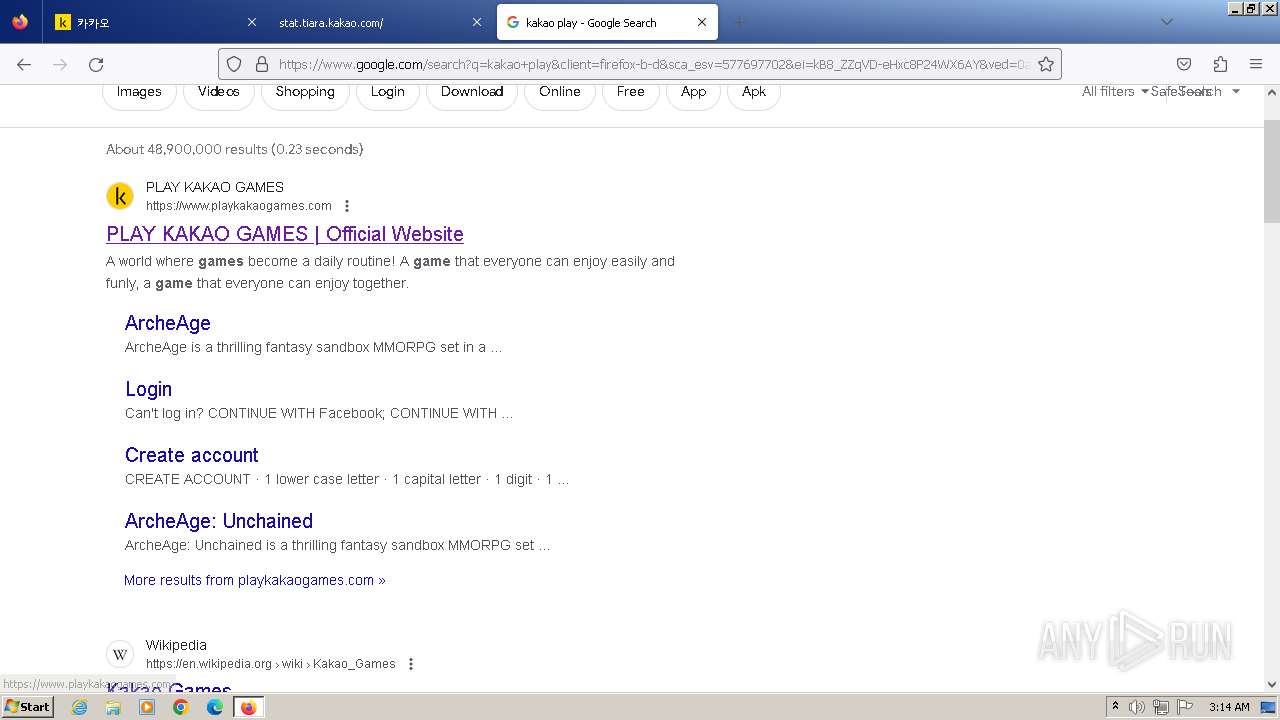Select the kakao play - Google Search tab

click(x=606, y=22)
